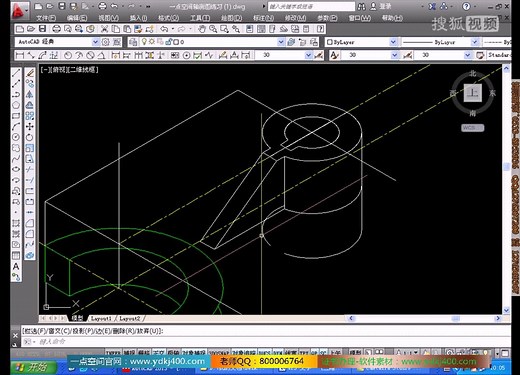Open the Layer Properties Manager icon
520x375 pixels.
pyautogui.click(x=133, y=42)
